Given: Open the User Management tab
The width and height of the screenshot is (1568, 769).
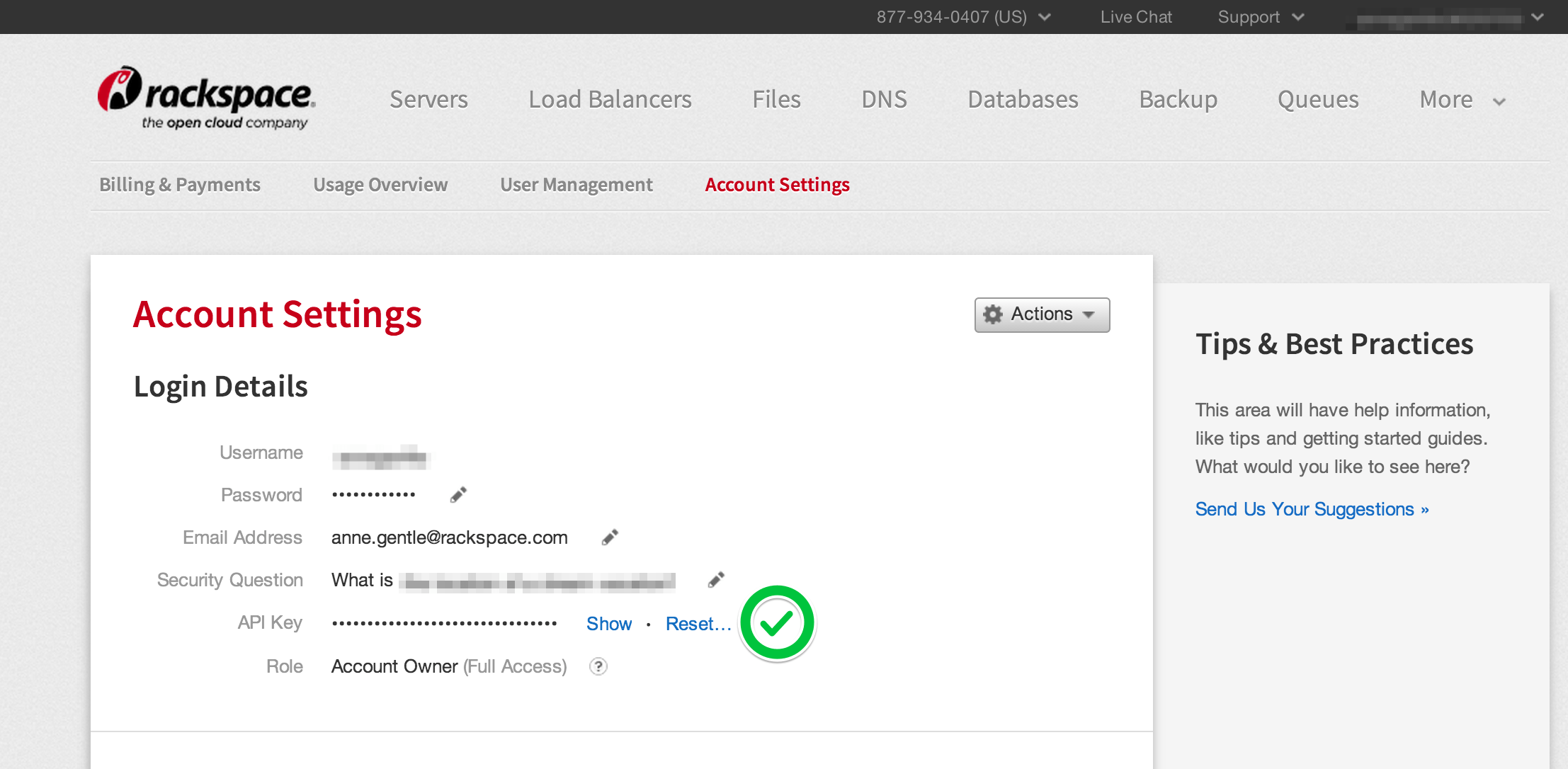Looking at the screenshot, I should coord(576,184).
